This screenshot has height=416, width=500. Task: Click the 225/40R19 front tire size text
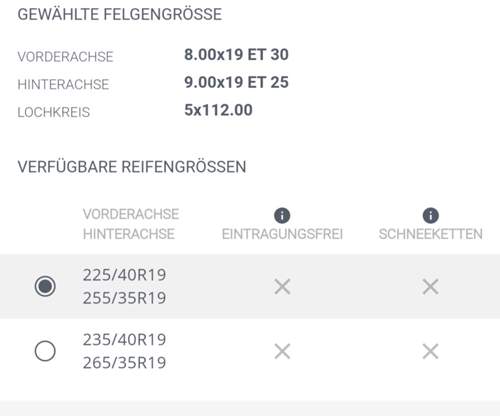coord(124,275)
